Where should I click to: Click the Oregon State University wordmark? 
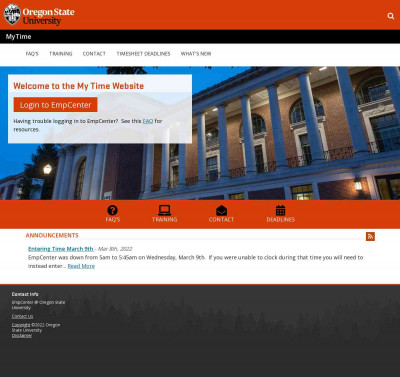[x=49, y=16]
